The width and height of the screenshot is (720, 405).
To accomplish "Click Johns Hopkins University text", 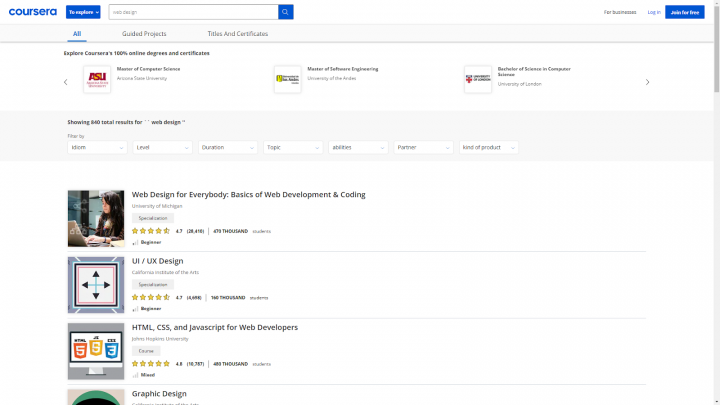I will tap(160, 339).
